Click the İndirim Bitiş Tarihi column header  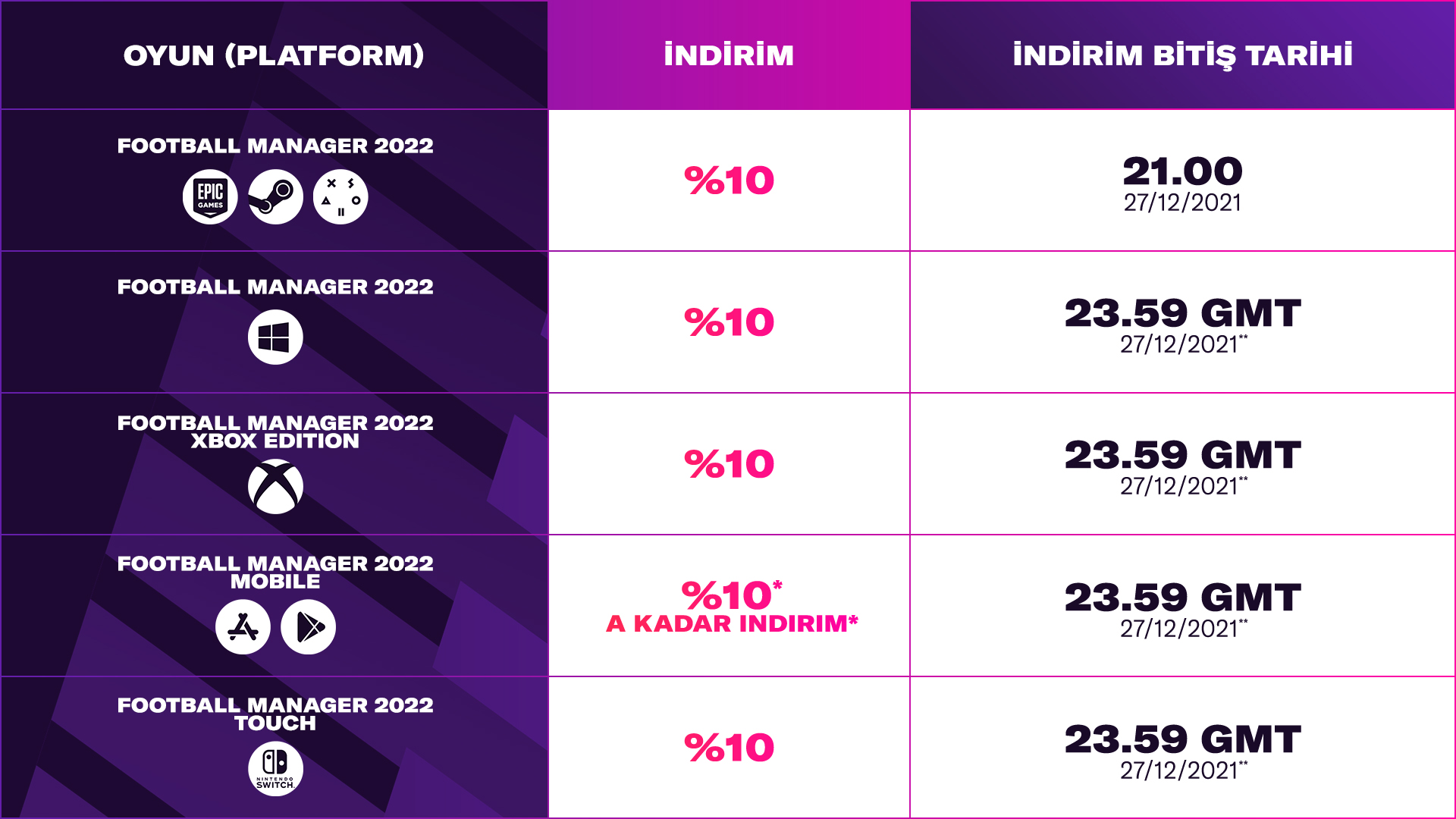pos(1182,55)
